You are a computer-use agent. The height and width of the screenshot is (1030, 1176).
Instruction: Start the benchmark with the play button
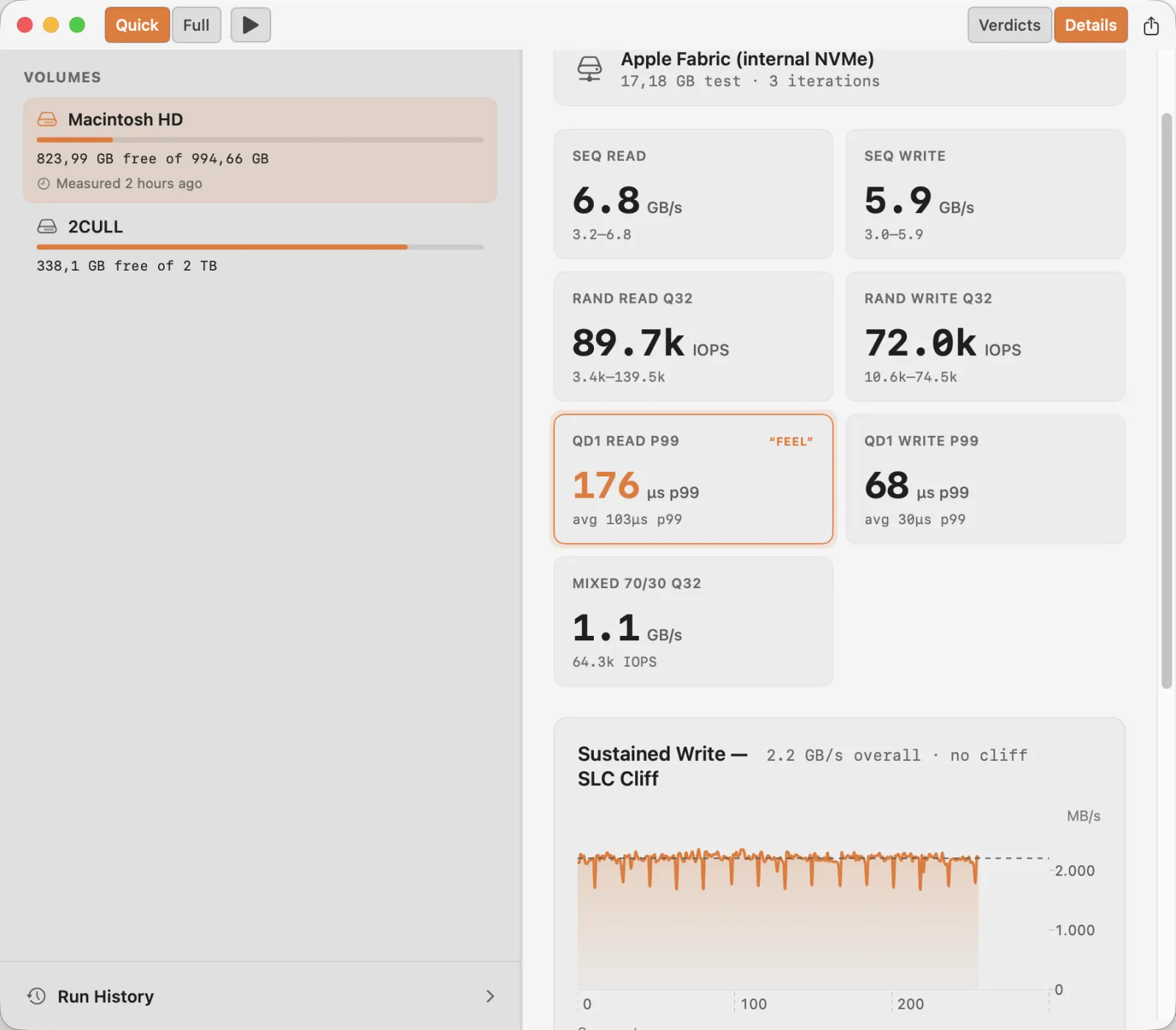click(x=251, y=25)
